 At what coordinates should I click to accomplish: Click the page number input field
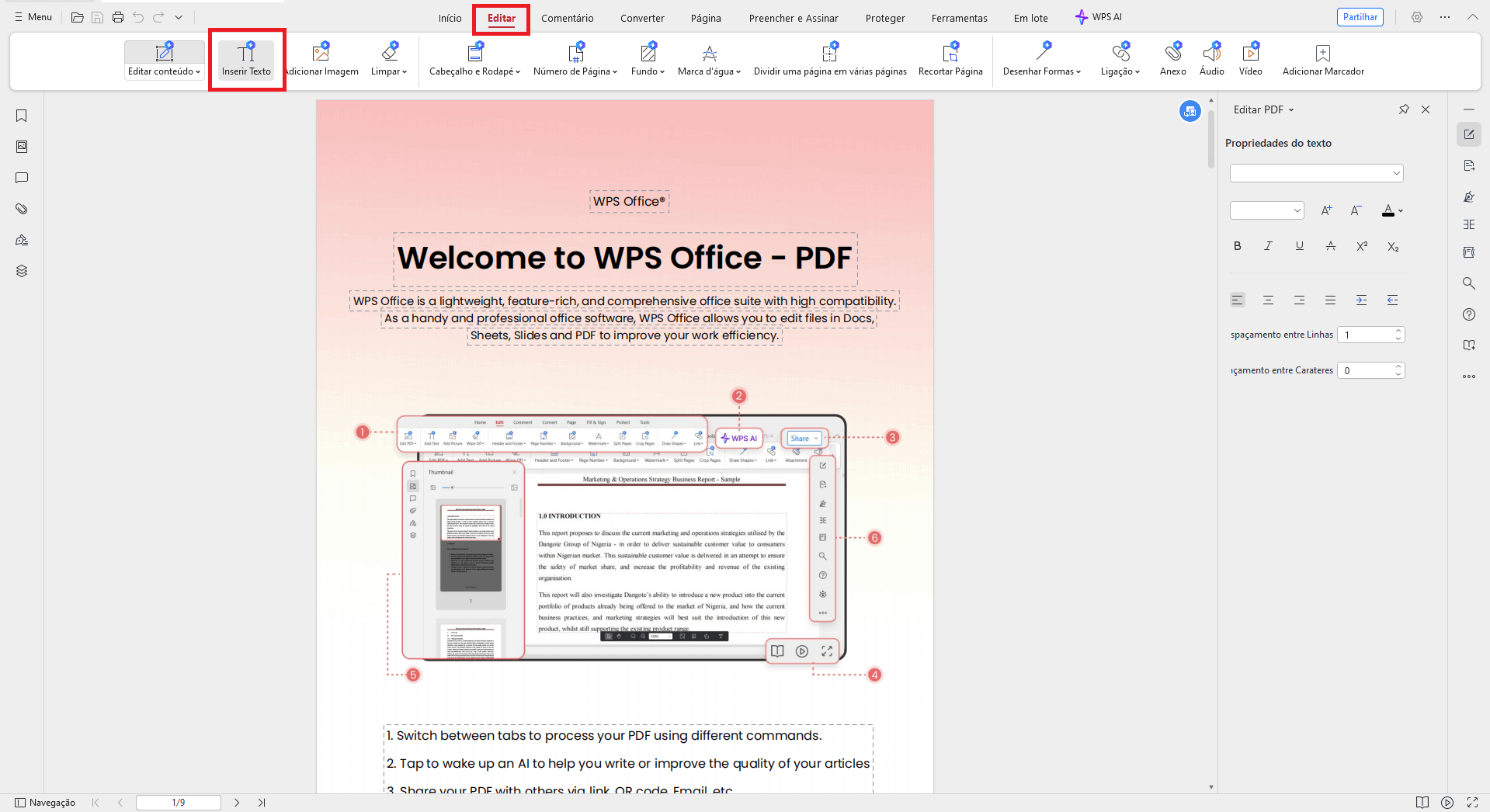coord(179,803)
